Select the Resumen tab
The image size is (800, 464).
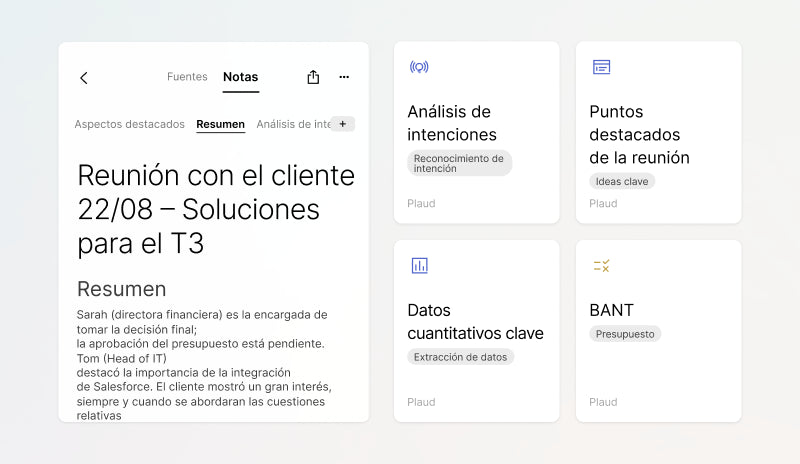(220, 124)
